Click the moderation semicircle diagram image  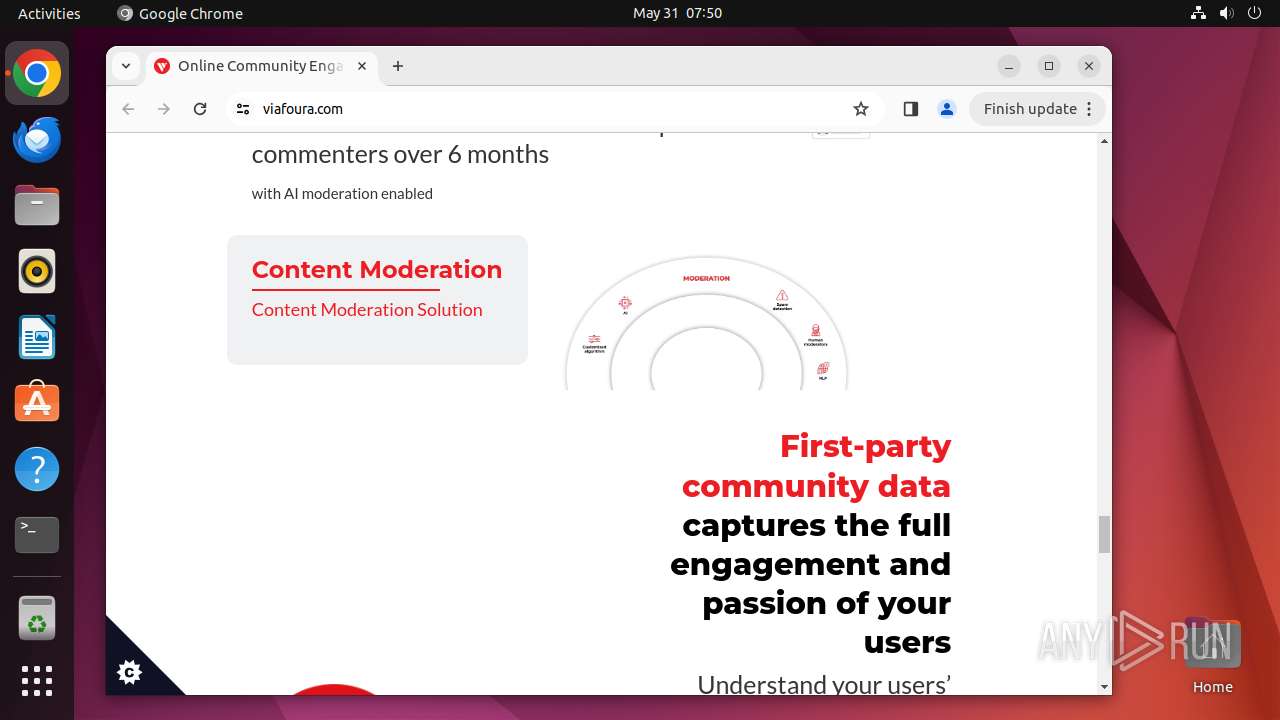[x=706, y=323]
